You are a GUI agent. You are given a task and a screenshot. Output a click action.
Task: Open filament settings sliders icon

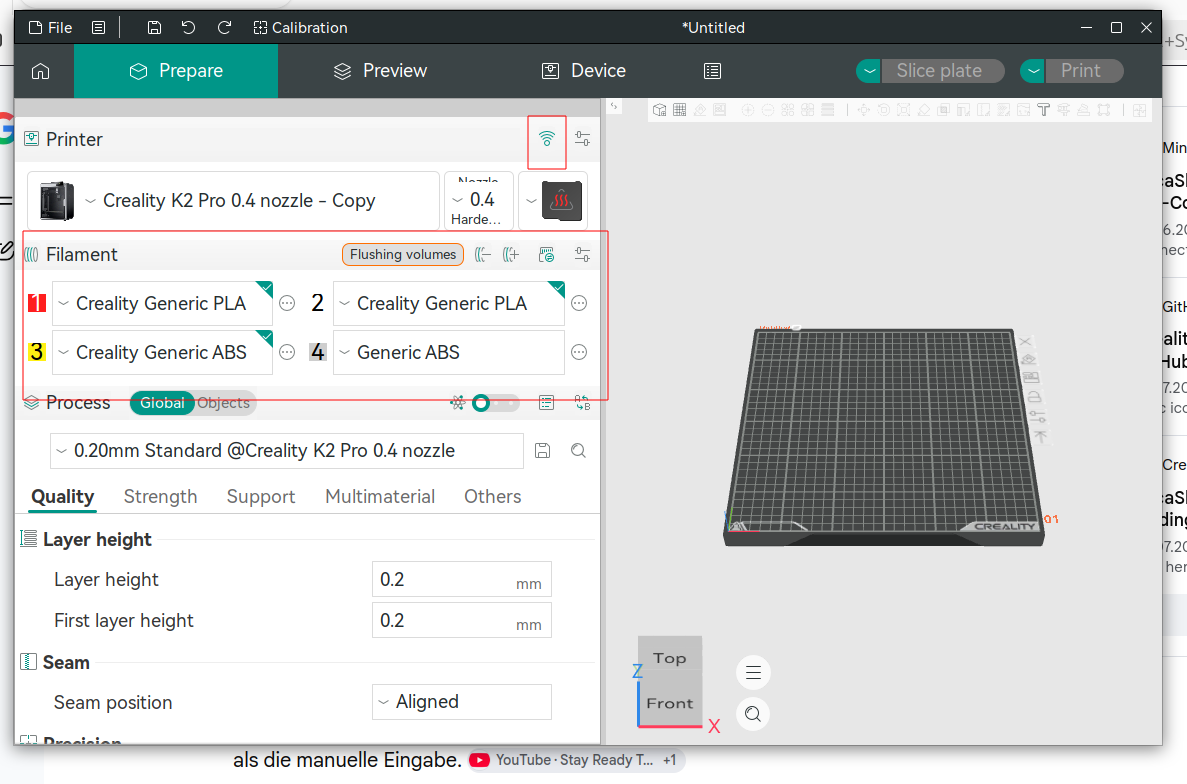582,255
